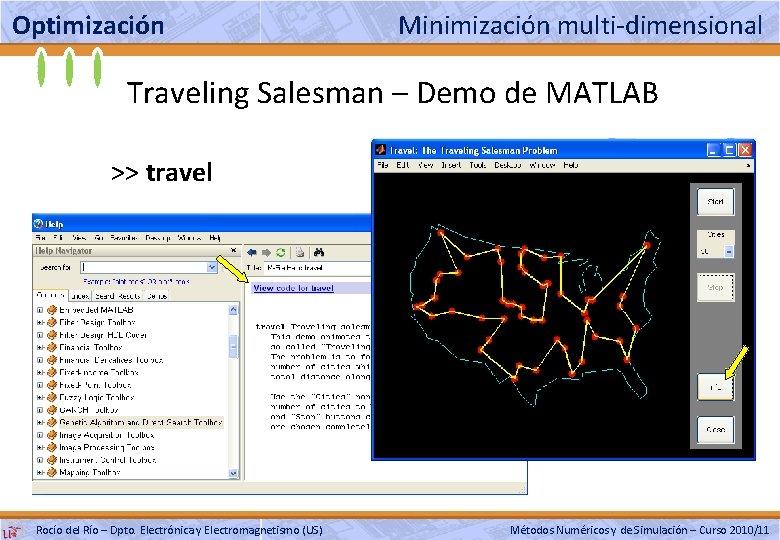This screenshot has height=540, width=780.
Task: Expand the Embedded MATLAB tree node
Action: [40, 310]
